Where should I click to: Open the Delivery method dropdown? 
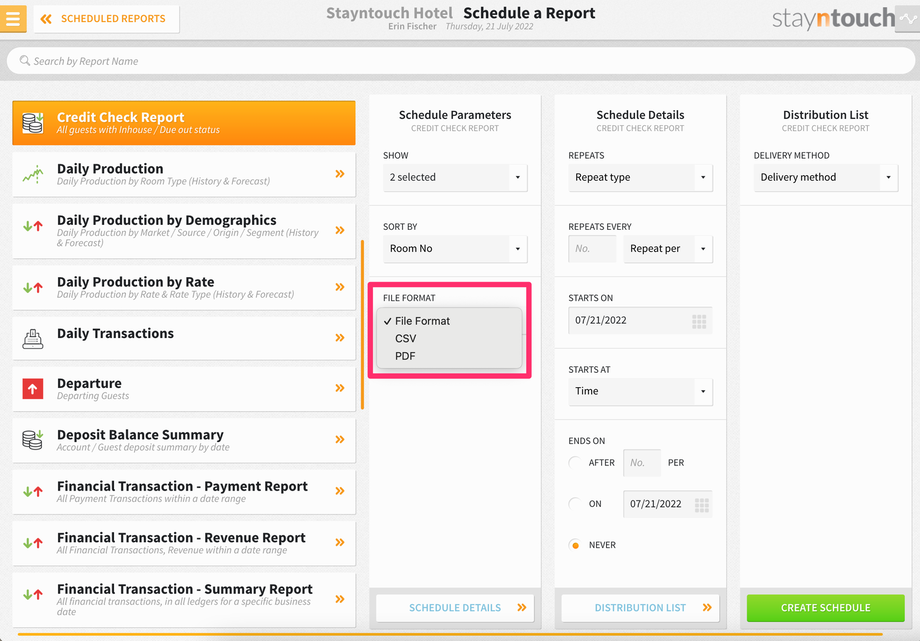826,177
